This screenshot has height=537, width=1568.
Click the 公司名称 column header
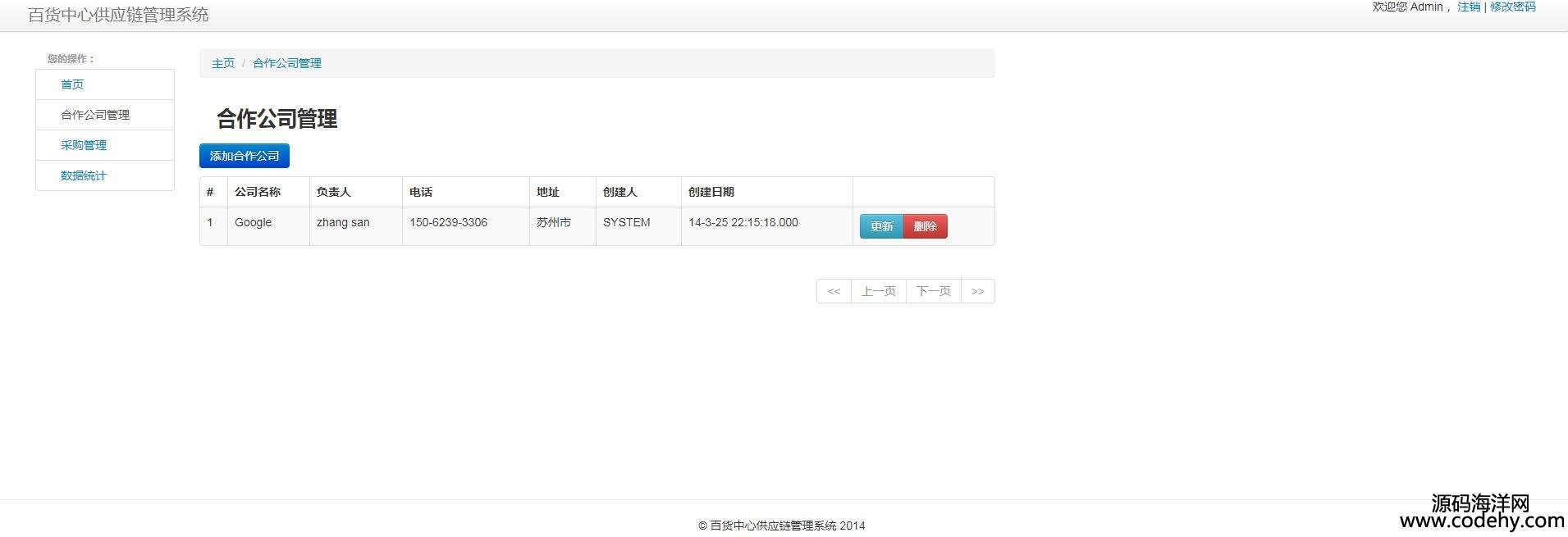point(258,192)
